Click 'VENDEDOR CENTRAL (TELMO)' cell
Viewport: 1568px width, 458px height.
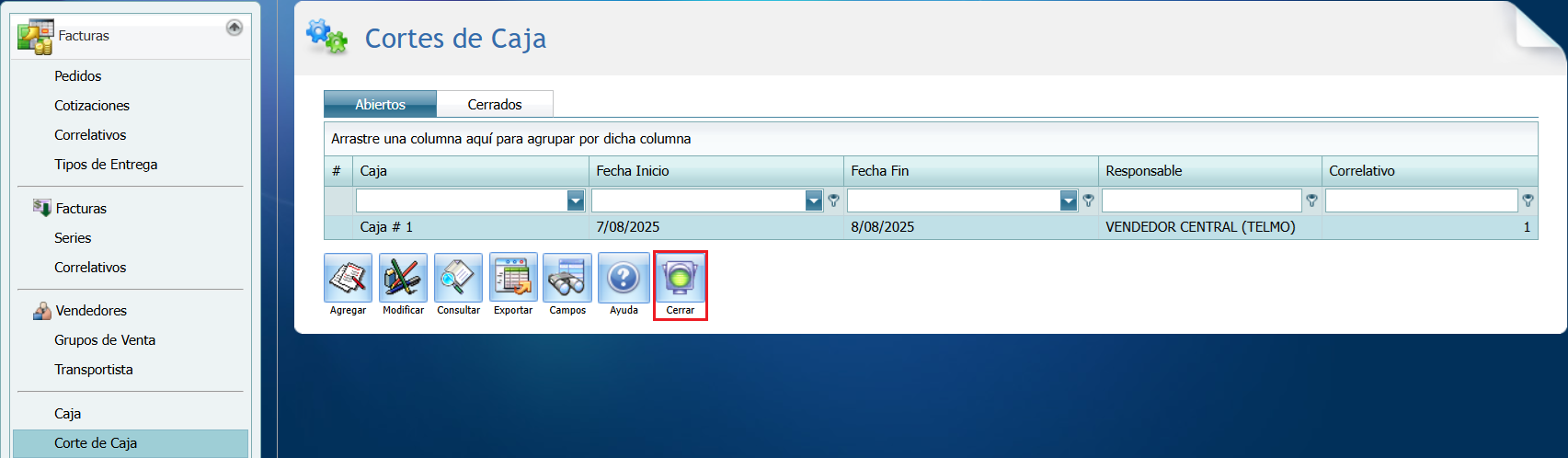click(x=1210, y=227)
